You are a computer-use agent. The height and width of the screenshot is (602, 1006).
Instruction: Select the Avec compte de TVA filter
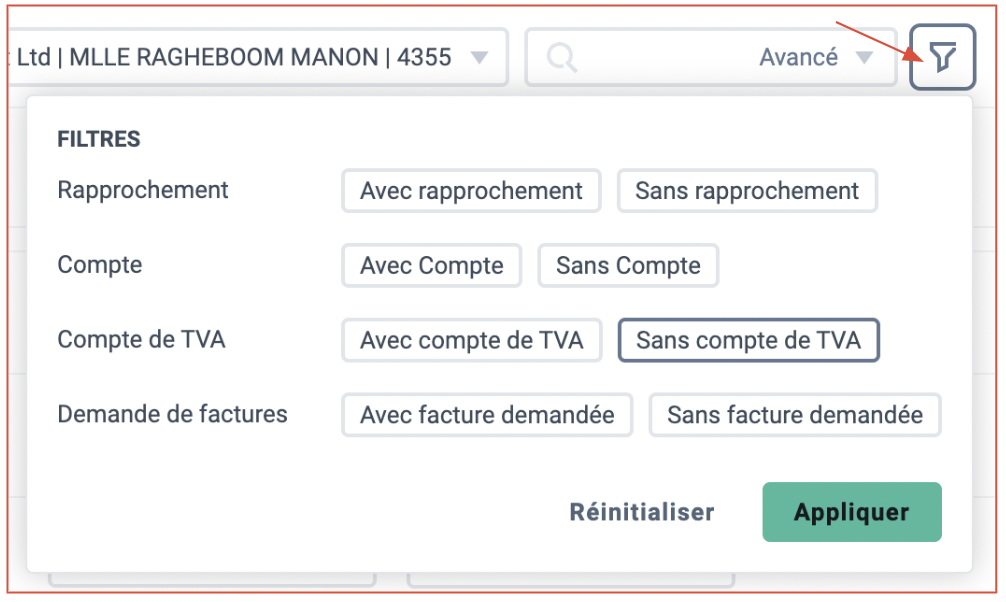click(472, 340)
